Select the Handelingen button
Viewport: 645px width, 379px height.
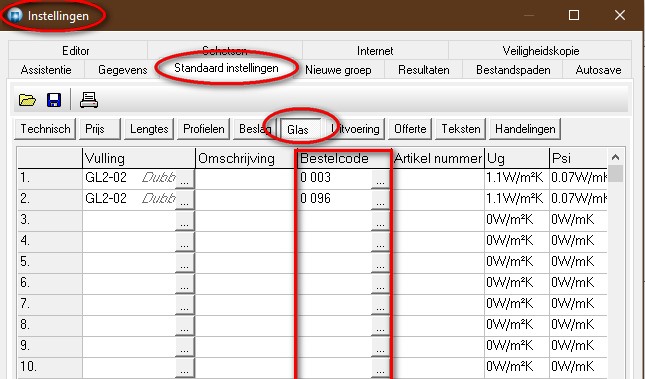pyautogui.click(x=525, y=129)
